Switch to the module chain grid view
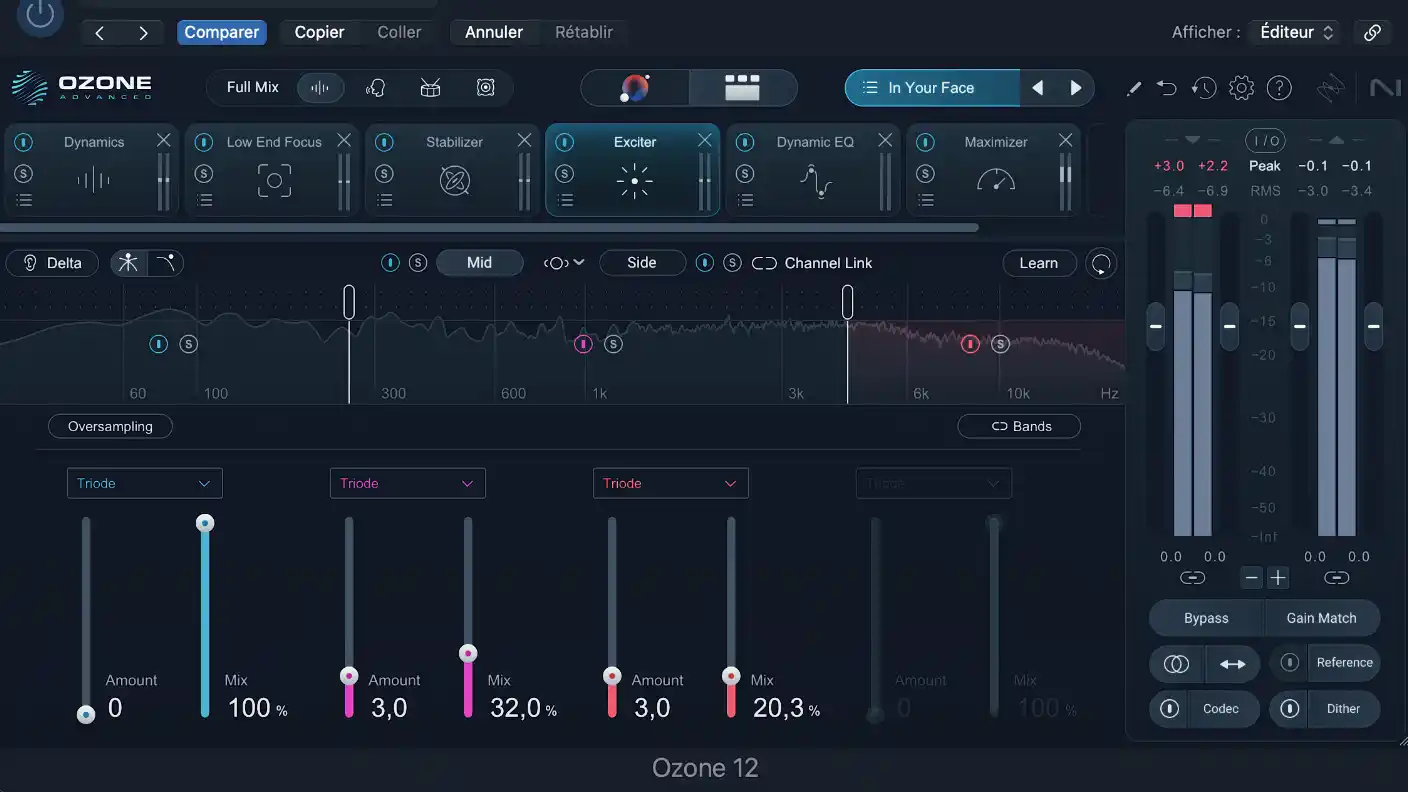Image resolution: width=1408 pixels, height=792 pixels. [742, 88]
